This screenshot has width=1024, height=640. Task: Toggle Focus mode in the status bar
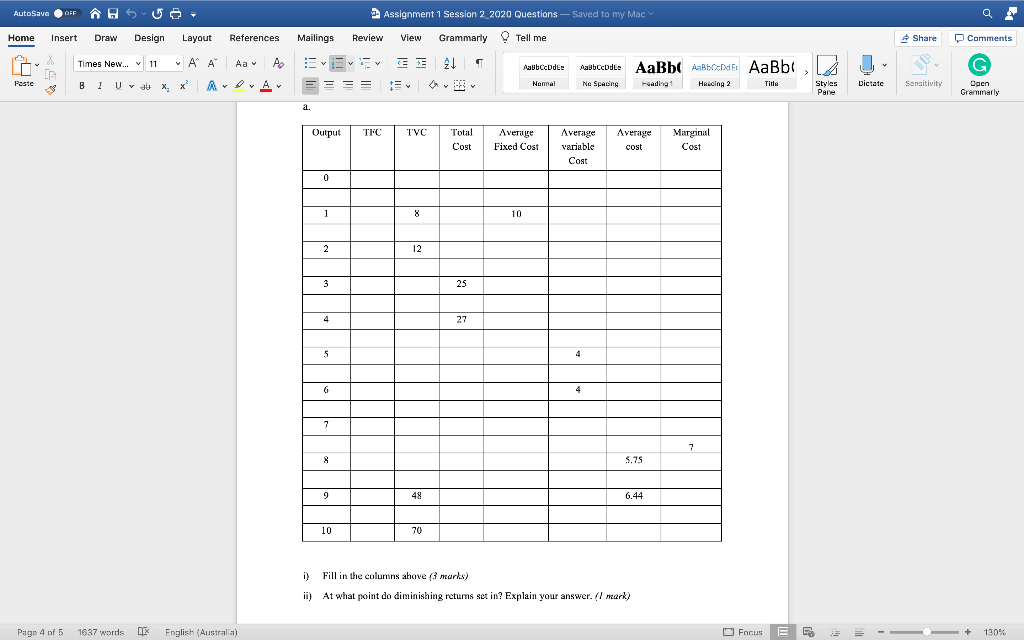[x=745, y=632]
